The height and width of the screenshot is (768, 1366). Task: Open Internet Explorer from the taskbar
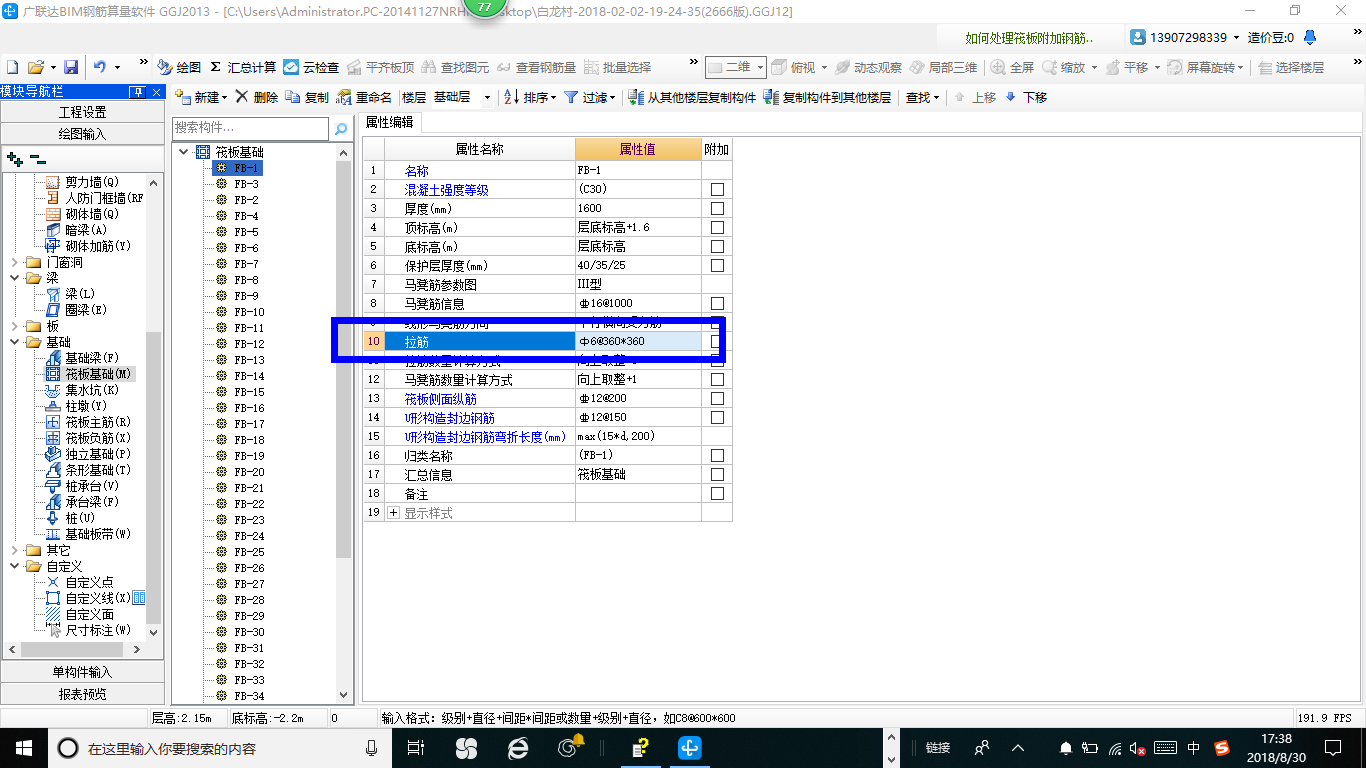point(517,747)
